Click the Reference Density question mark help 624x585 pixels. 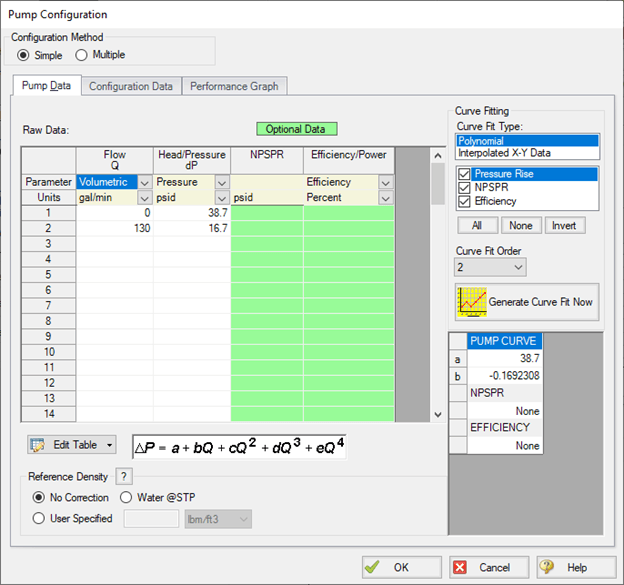pos(125,476)
